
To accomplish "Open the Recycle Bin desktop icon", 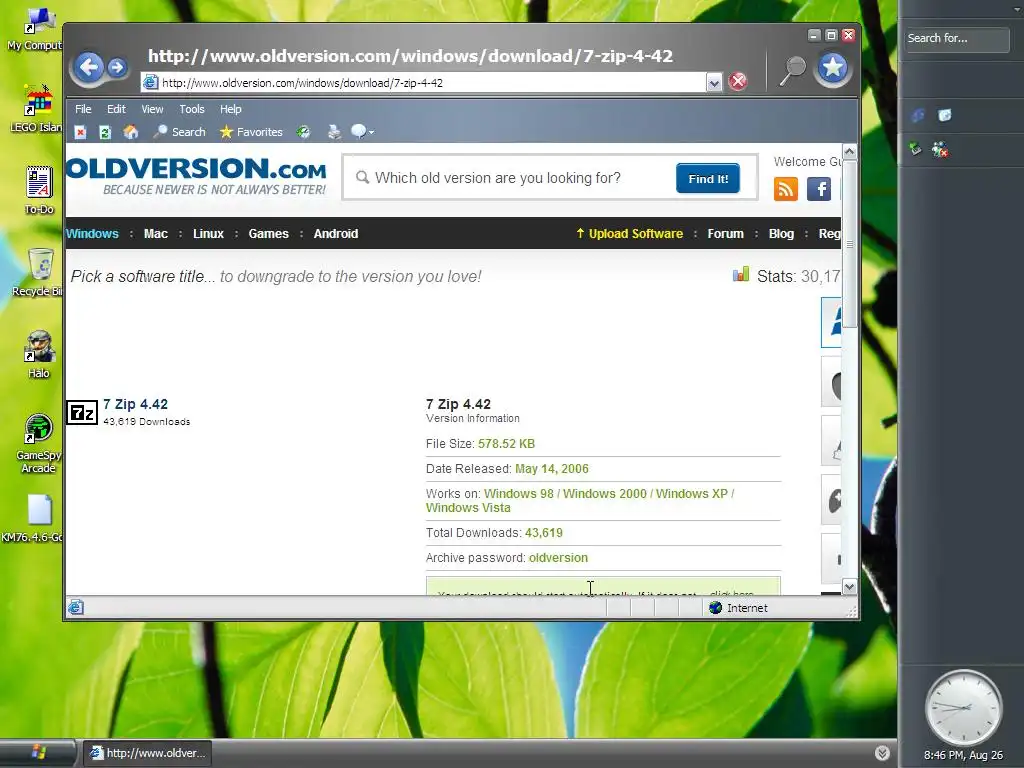I will (x=39, y=272).
